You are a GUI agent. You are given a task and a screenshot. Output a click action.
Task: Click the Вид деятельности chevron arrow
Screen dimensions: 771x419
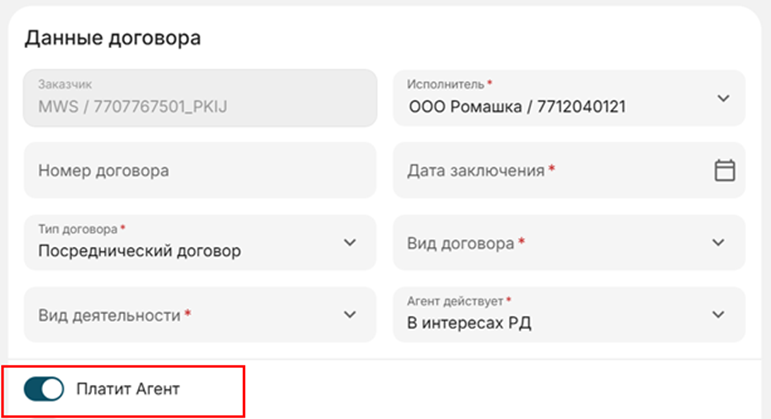[349, 315]
